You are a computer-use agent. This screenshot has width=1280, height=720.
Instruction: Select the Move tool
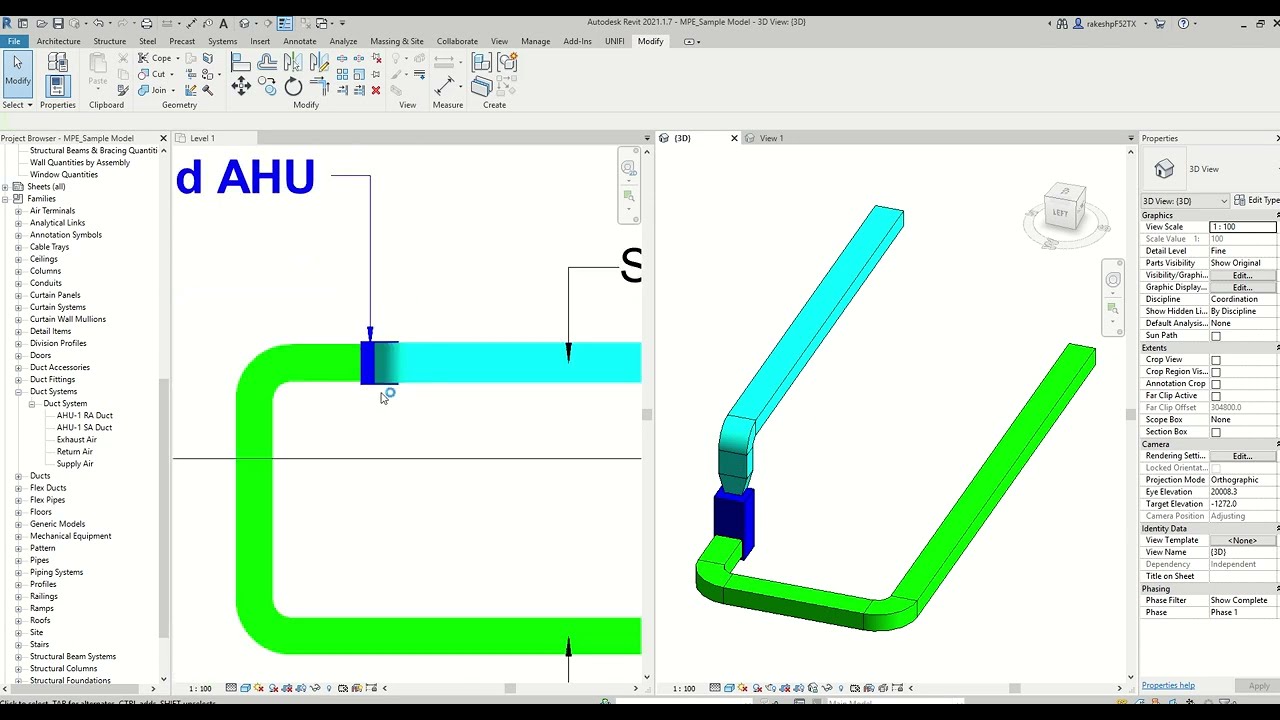[241, 87]
